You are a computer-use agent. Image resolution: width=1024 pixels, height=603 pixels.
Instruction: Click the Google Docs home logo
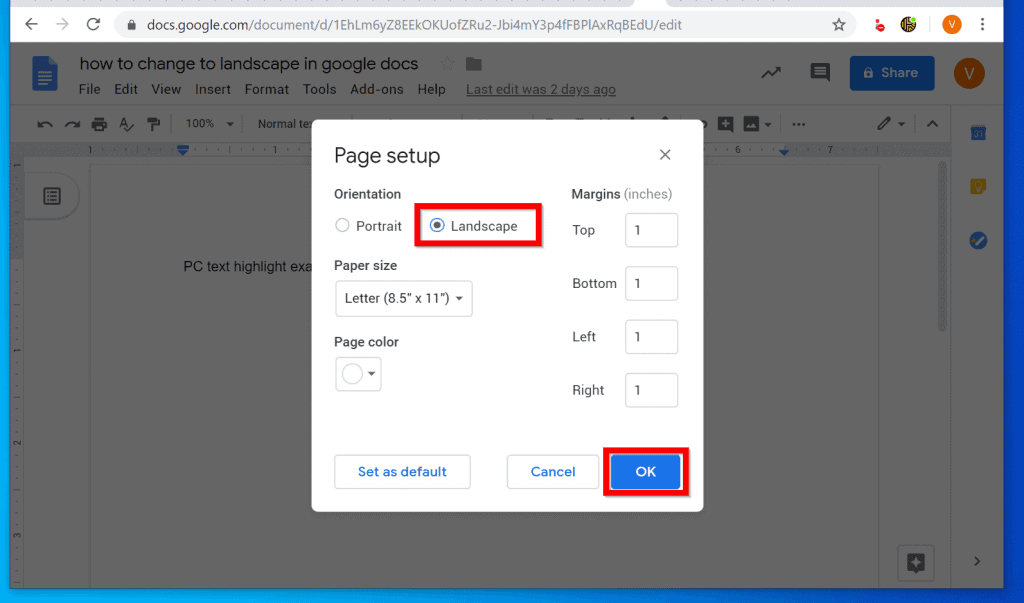point(44,73)
